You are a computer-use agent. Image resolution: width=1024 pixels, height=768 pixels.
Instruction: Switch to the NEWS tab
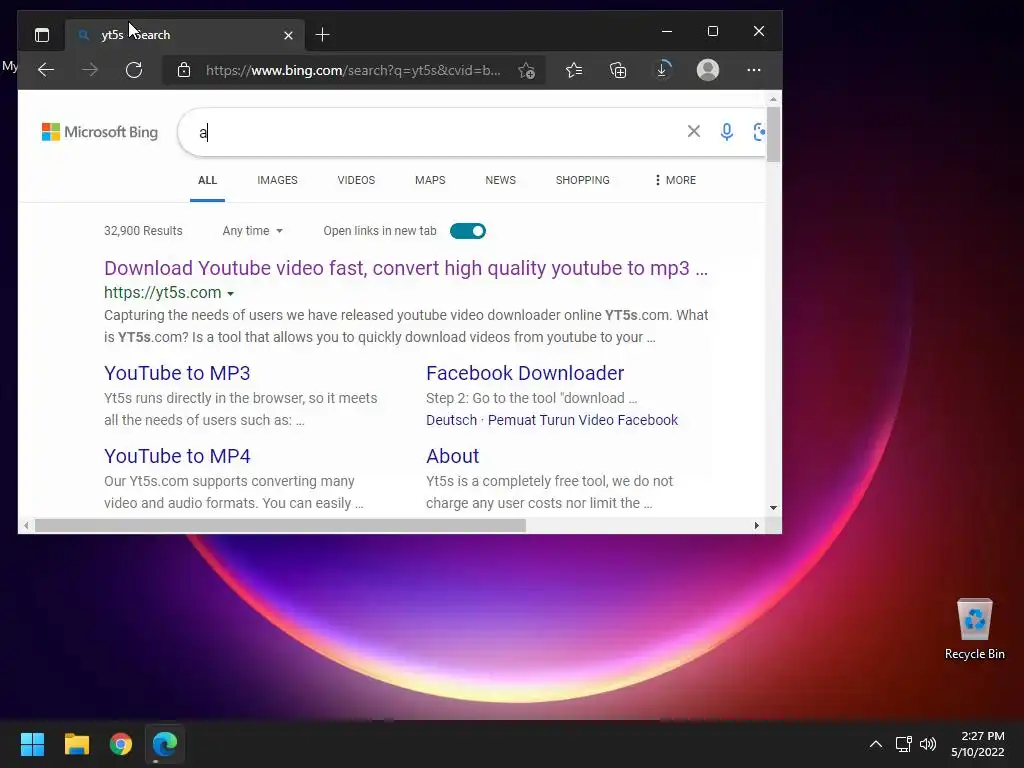pos(500,180)
